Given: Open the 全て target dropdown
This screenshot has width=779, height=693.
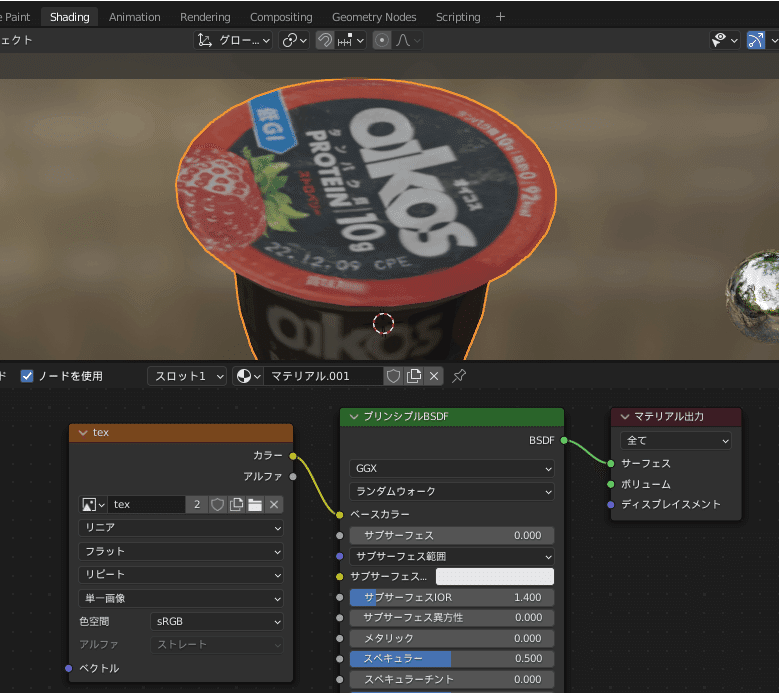Looking at the screenshot, I should [x=676, y=441].
